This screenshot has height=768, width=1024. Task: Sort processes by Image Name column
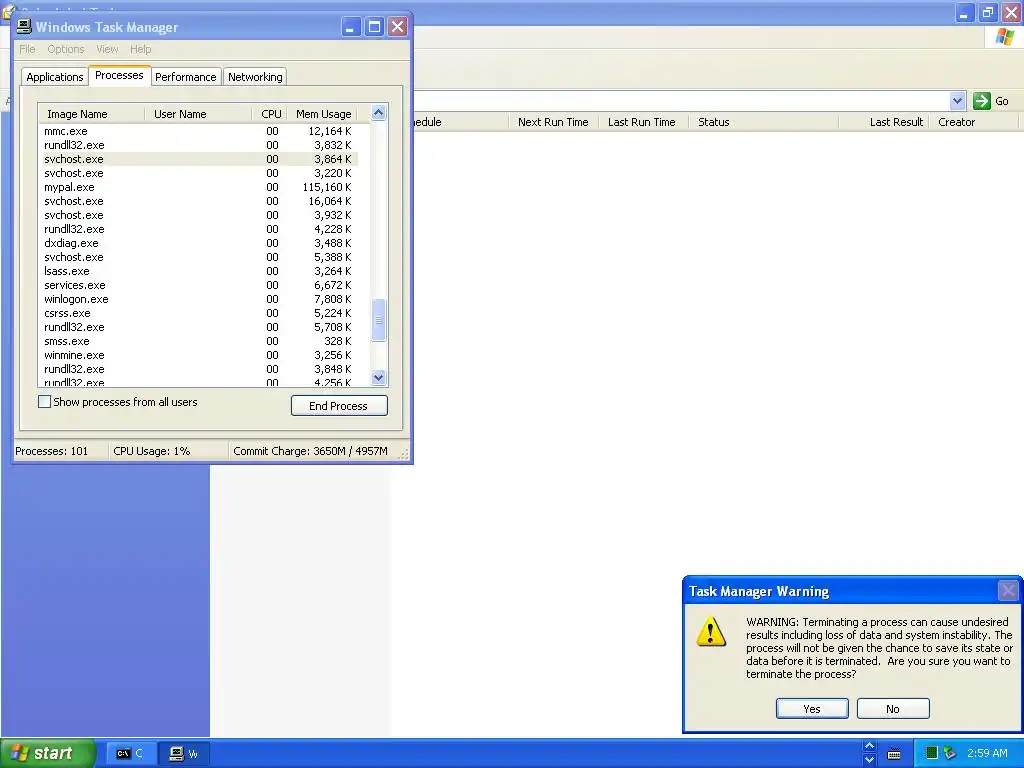91,114
